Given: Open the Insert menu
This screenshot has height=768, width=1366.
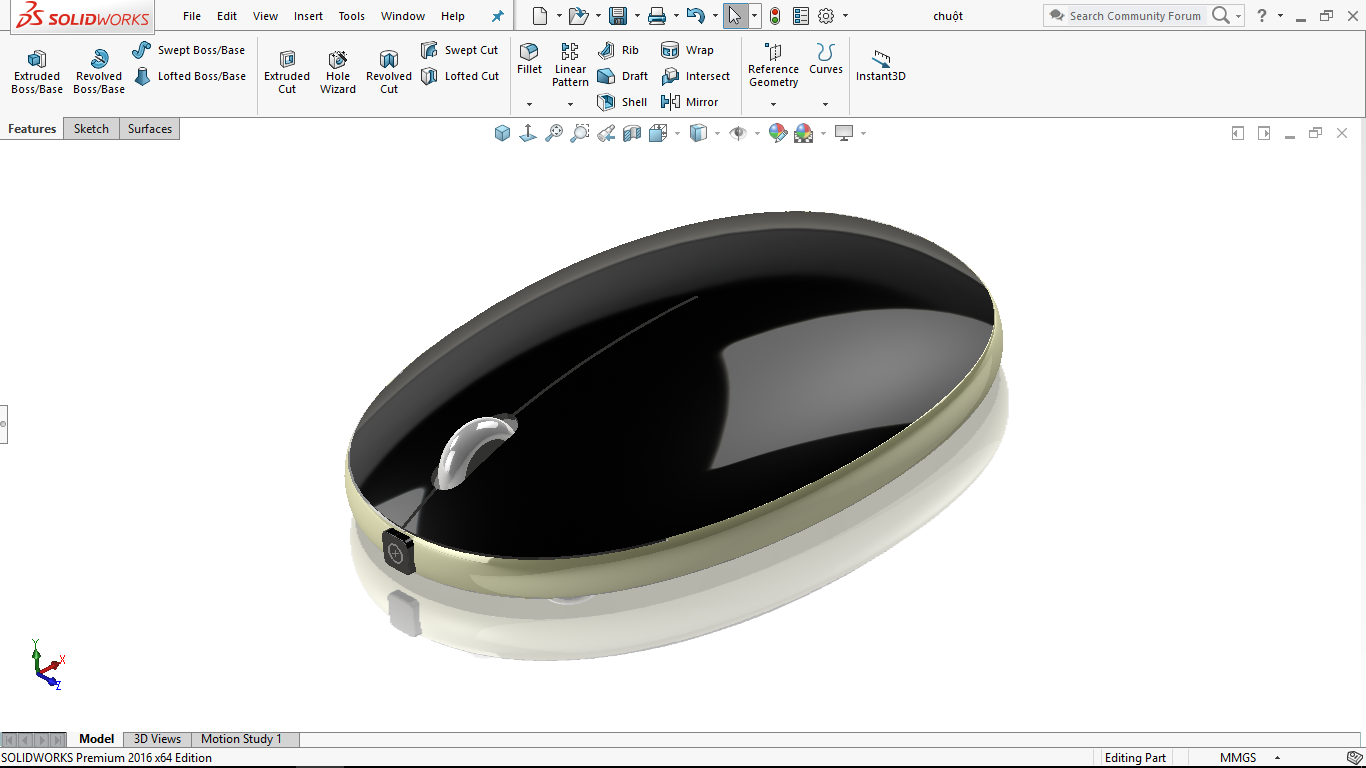Looking at the screenshot, I should [x=309, y=16].
